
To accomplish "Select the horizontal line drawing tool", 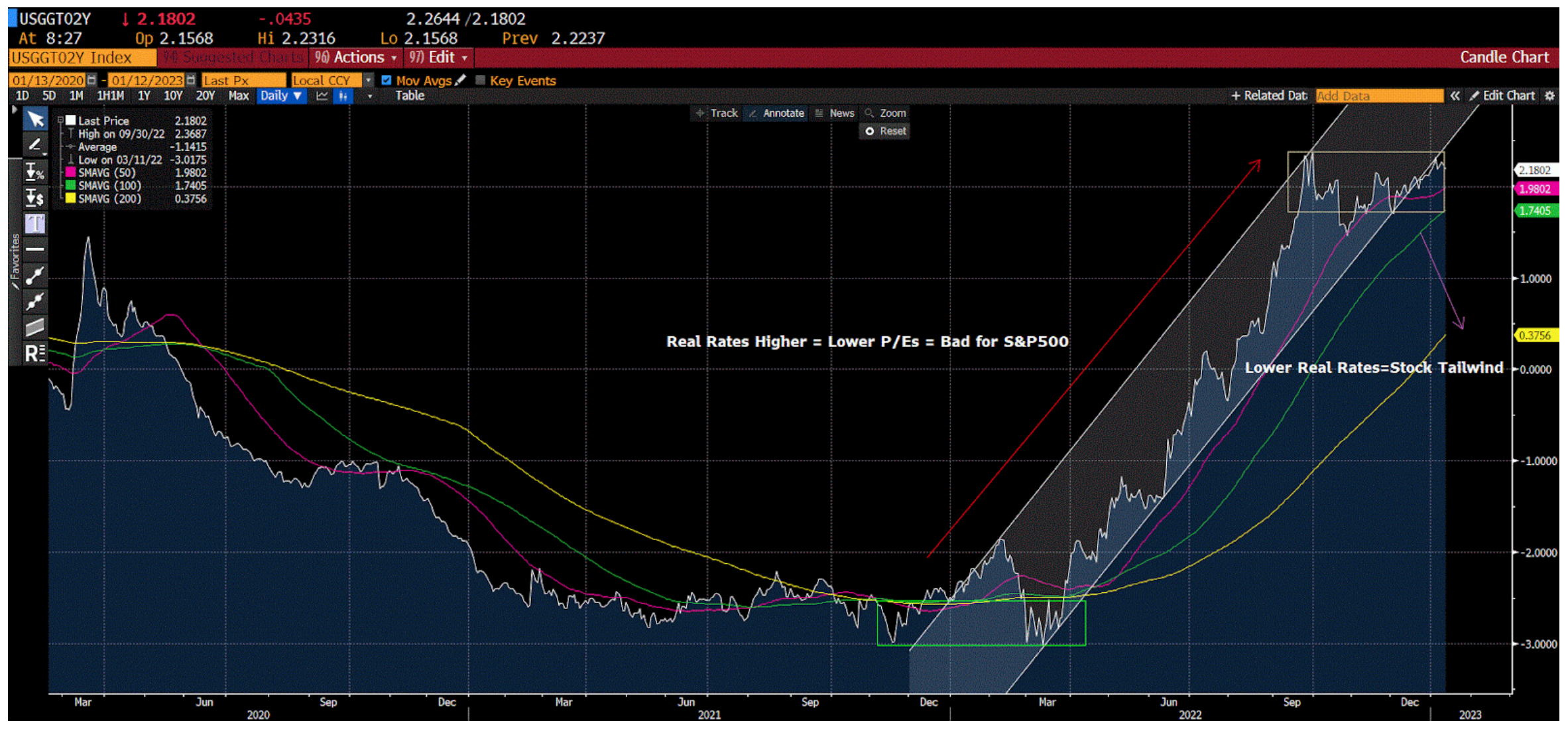I will 35,249.
